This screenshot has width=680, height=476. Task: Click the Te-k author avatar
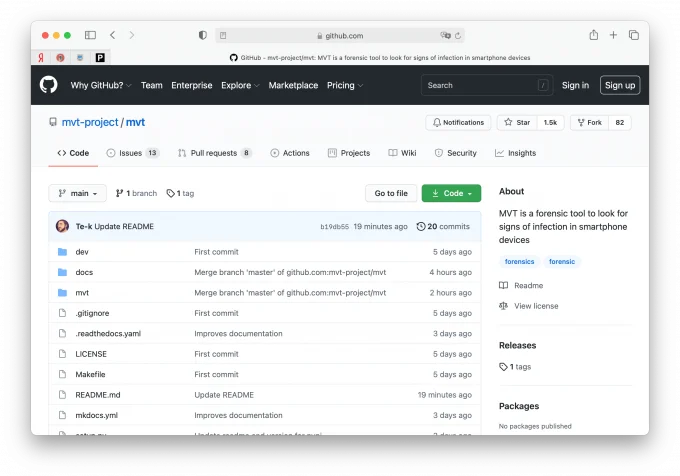[x=62, y=226]
